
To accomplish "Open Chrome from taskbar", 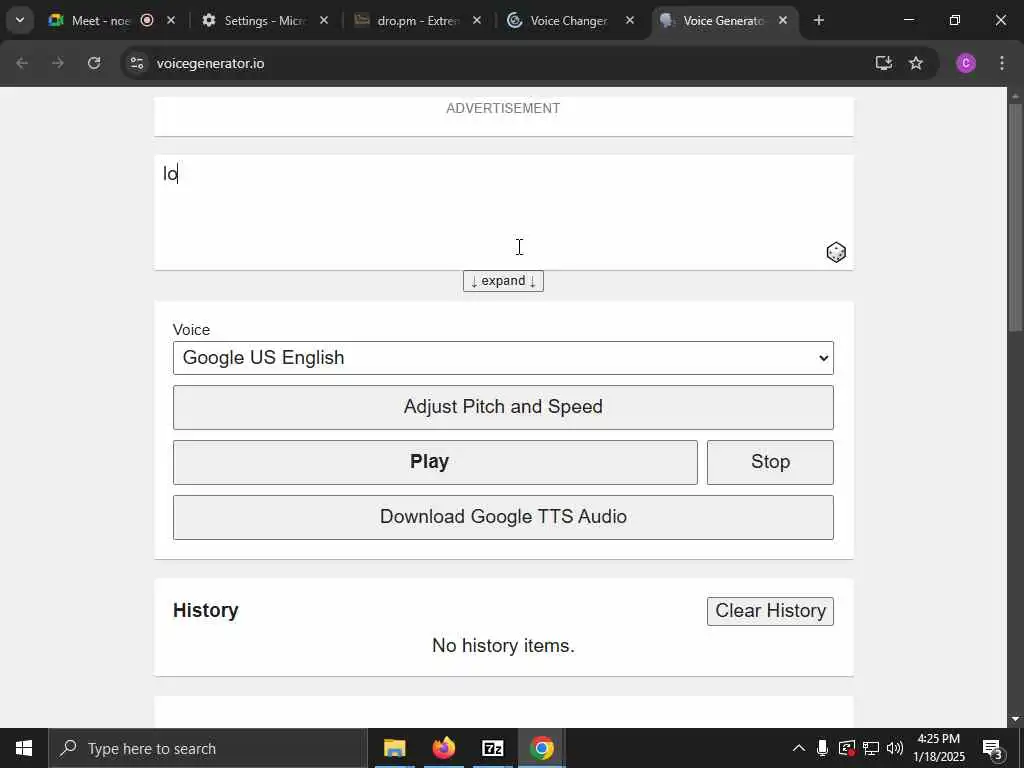I will pos(541,748).
